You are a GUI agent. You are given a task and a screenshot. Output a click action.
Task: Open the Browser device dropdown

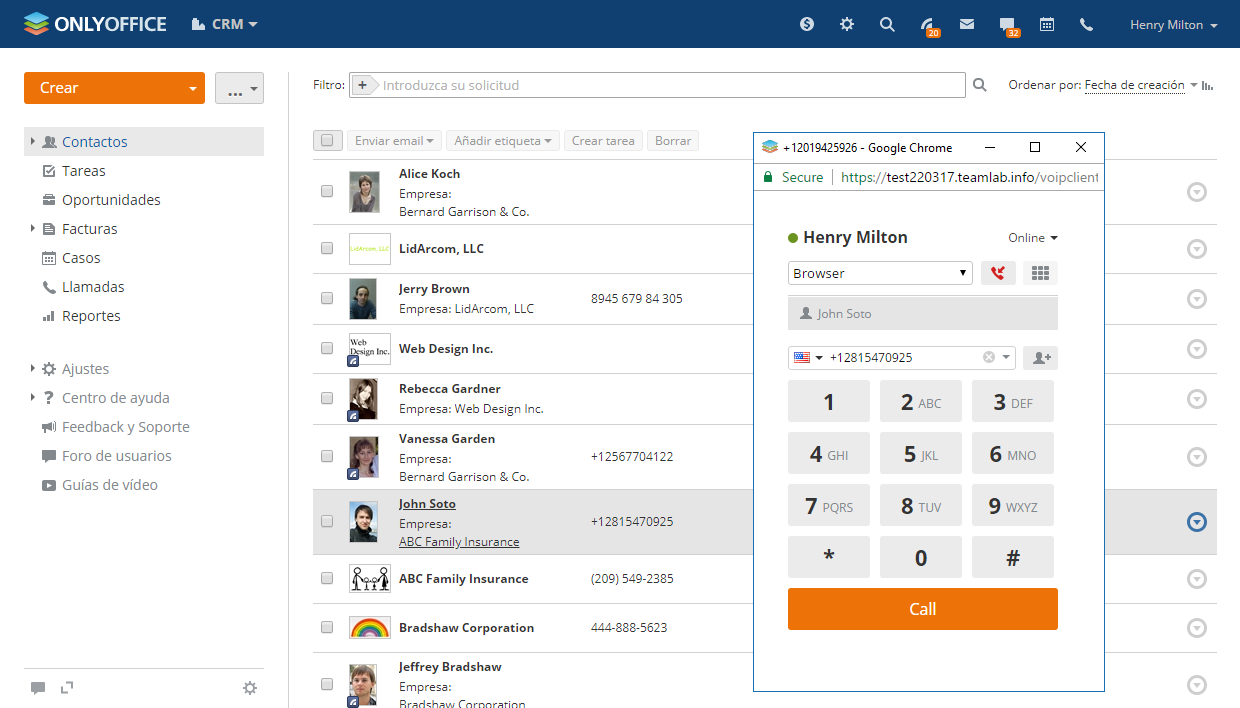tap(880, 273)
